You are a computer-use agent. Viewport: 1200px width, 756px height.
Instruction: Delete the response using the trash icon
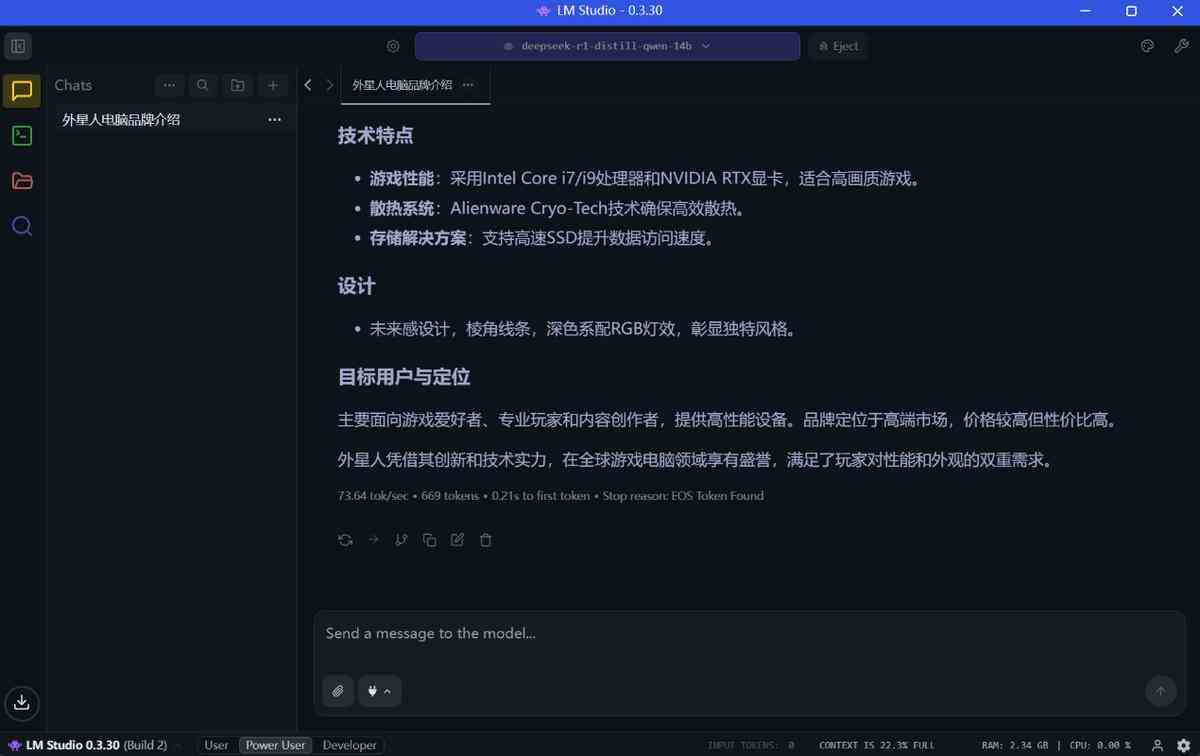coord(485,539)
